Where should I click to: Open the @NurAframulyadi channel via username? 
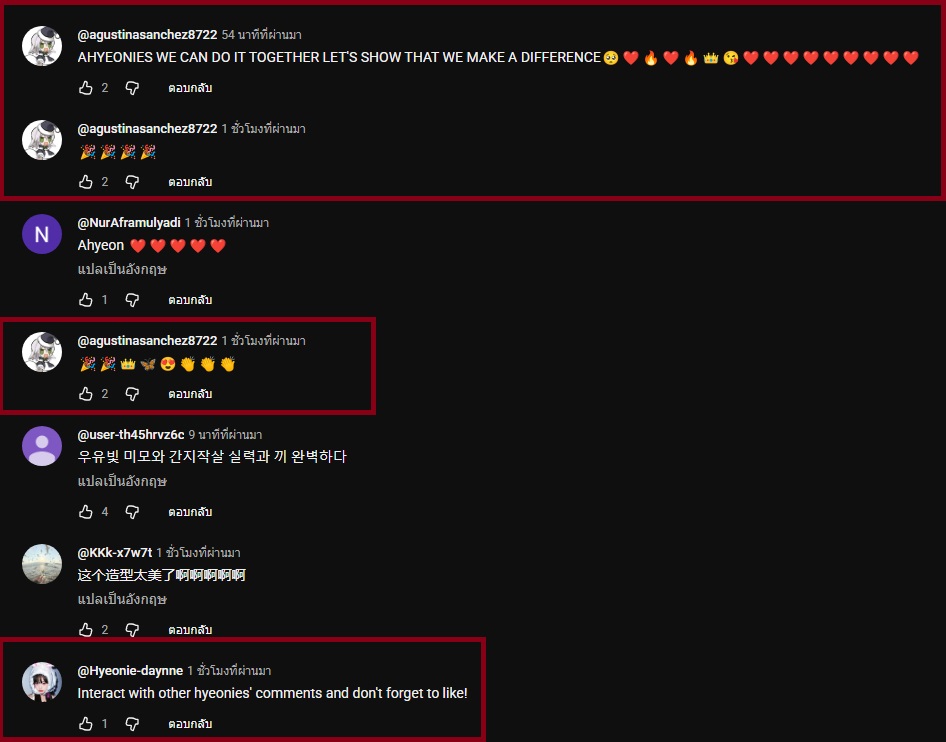129,223
